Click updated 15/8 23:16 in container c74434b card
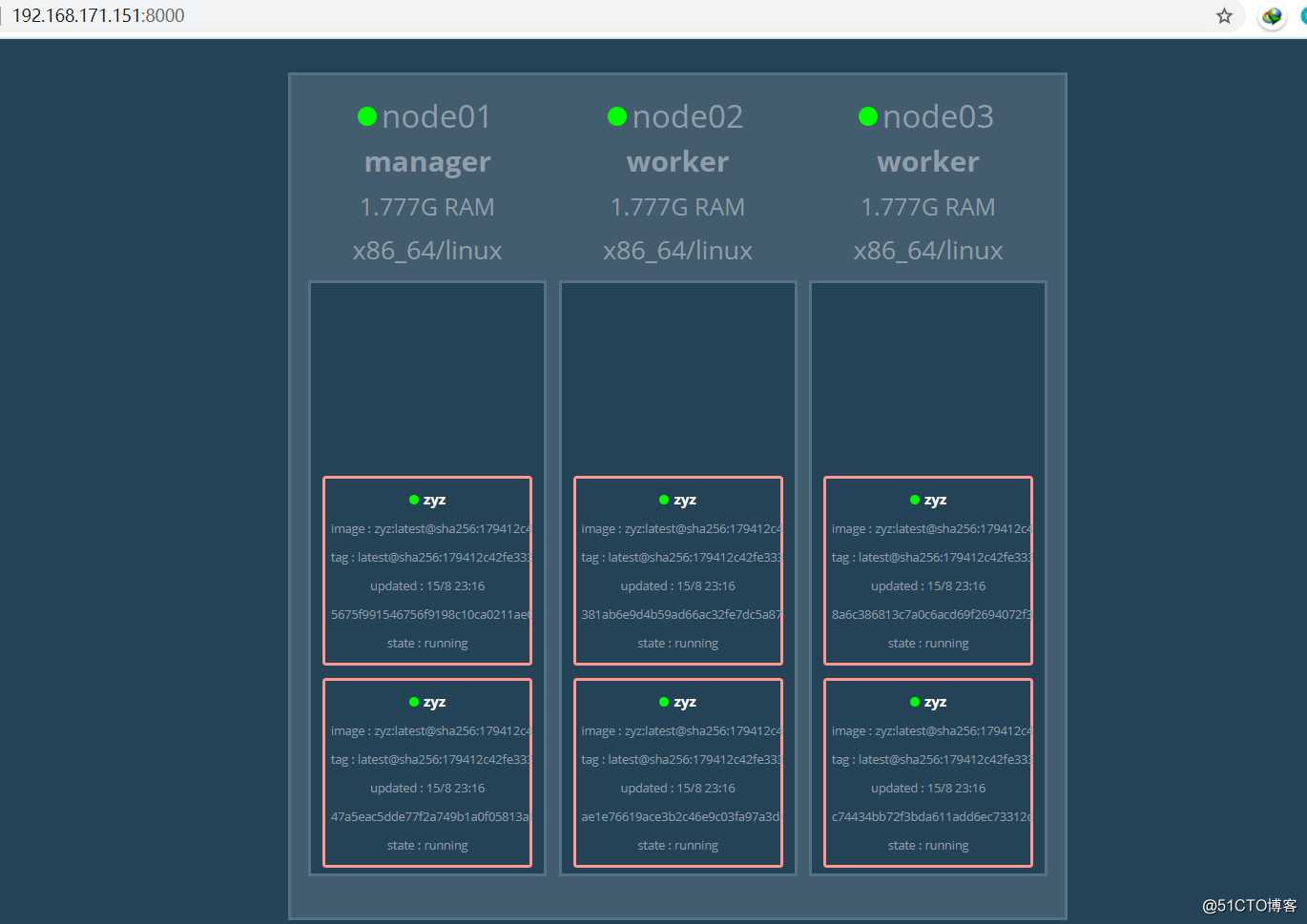This screenshot has height=924, width=1307. click(x=928, y=789)
